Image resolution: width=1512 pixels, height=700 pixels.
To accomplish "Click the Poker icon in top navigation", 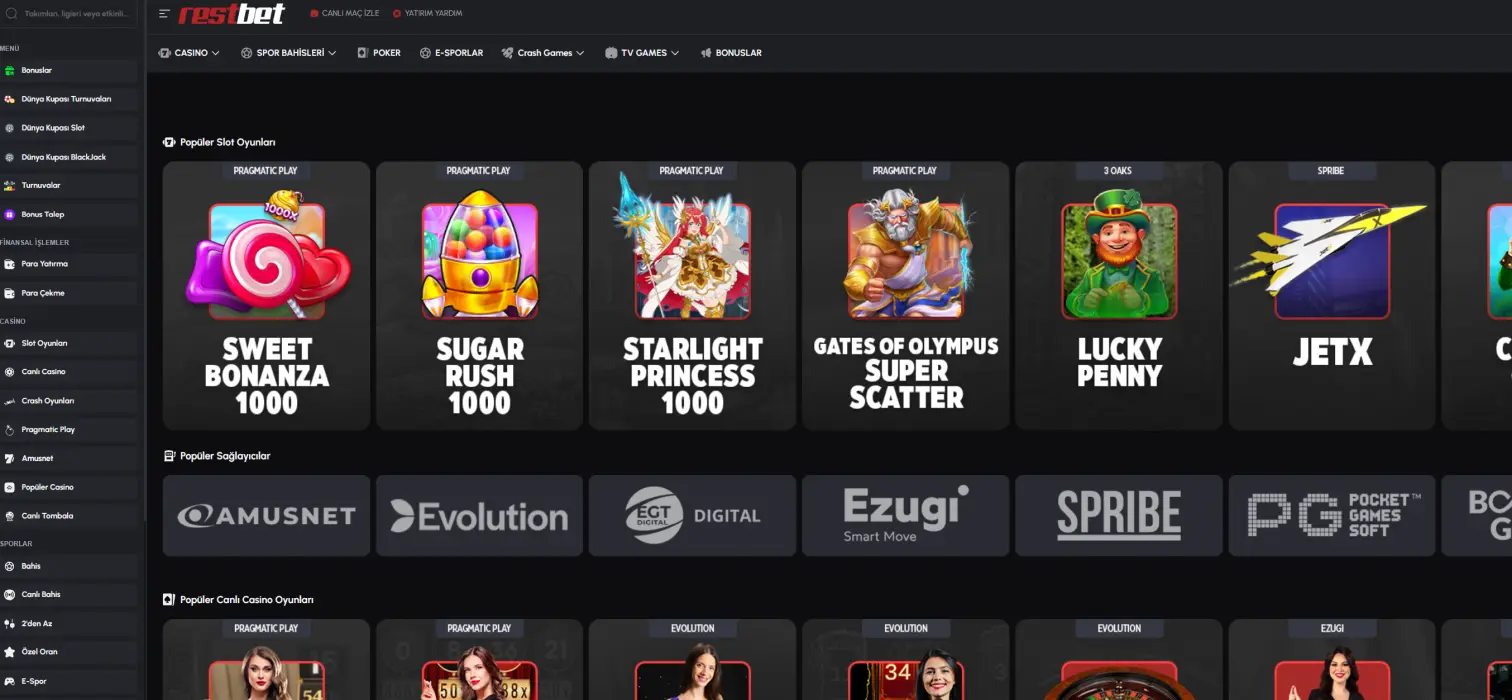I will (x=362, y=53).
